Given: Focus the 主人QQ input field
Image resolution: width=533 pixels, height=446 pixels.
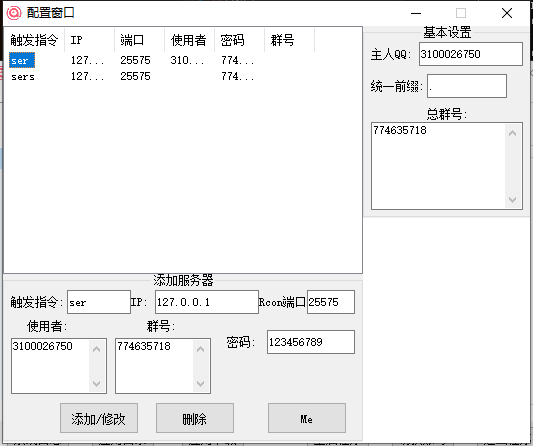Looking at the screenshot, I should pyautogui.click(x=471, y=54).
